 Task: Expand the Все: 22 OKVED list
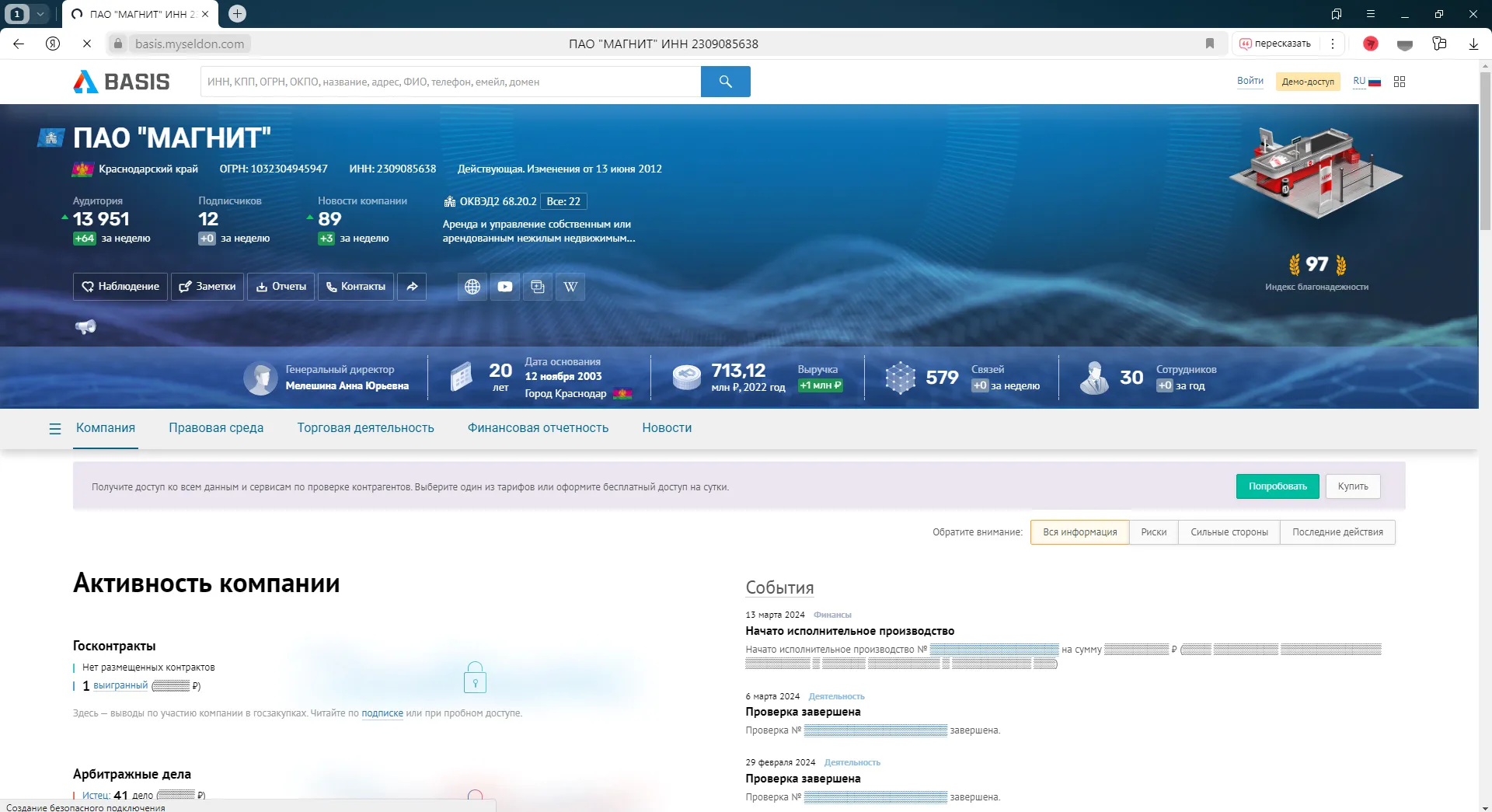563,201
